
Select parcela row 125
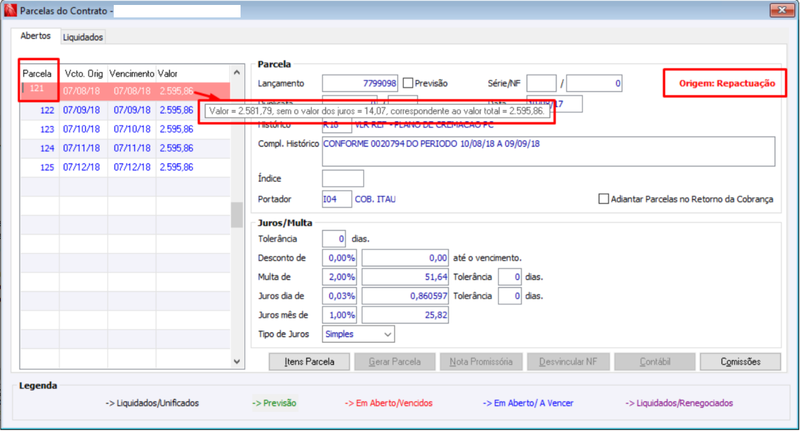125,167
